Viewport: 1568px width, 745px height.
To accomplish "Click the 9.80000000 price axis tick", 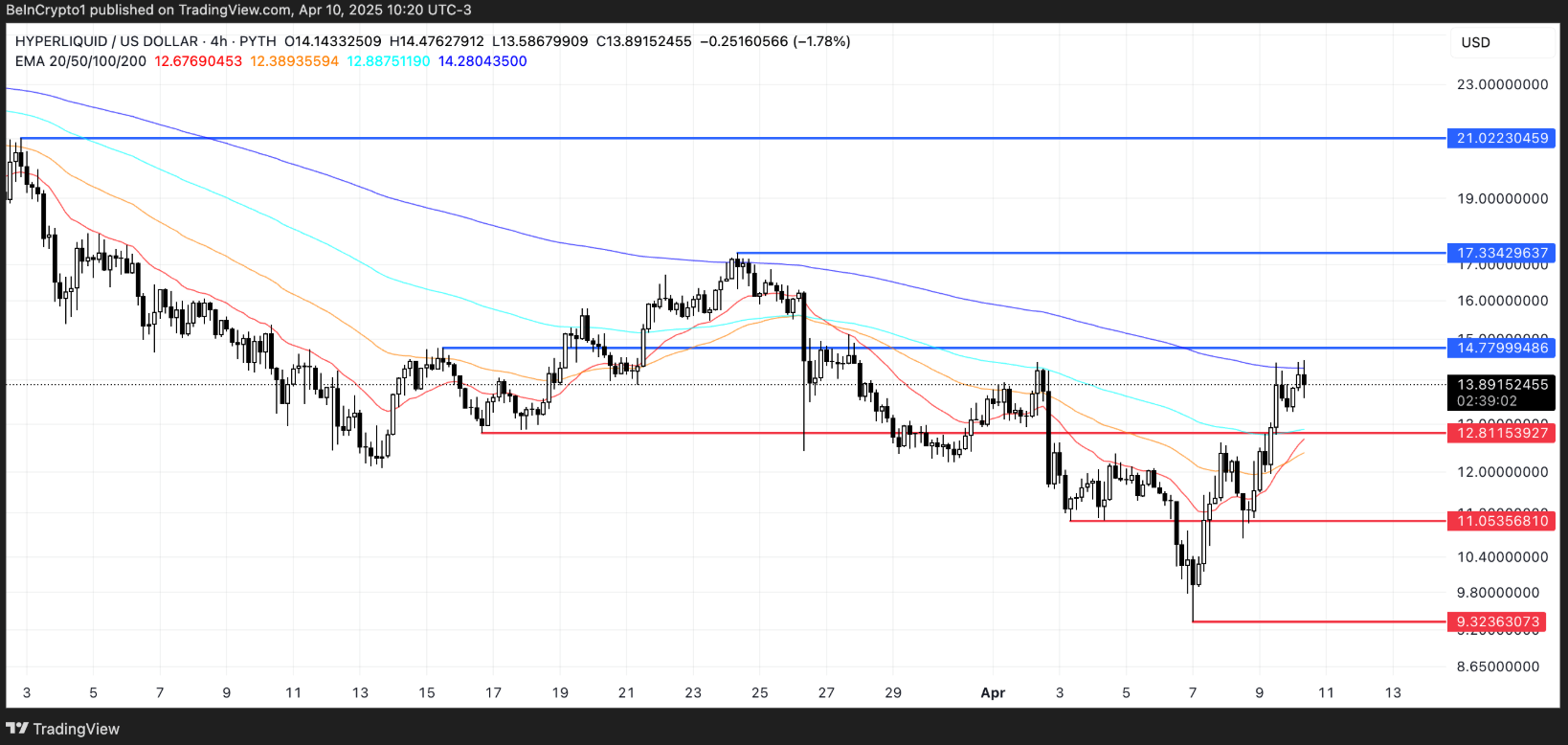I will click(x=1498, y=593).
